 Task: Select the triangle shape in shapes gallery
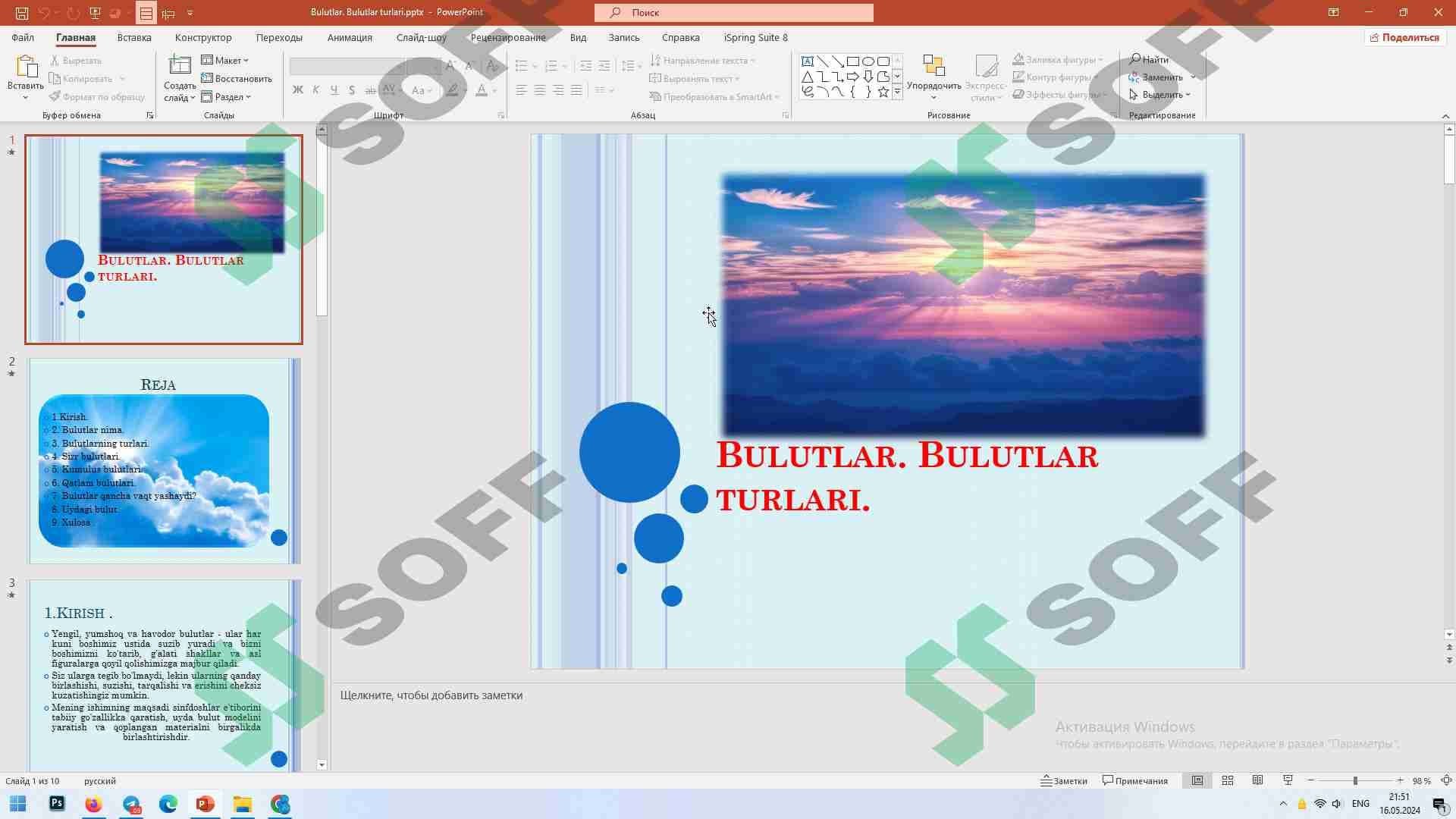click(x=808, y=77)
